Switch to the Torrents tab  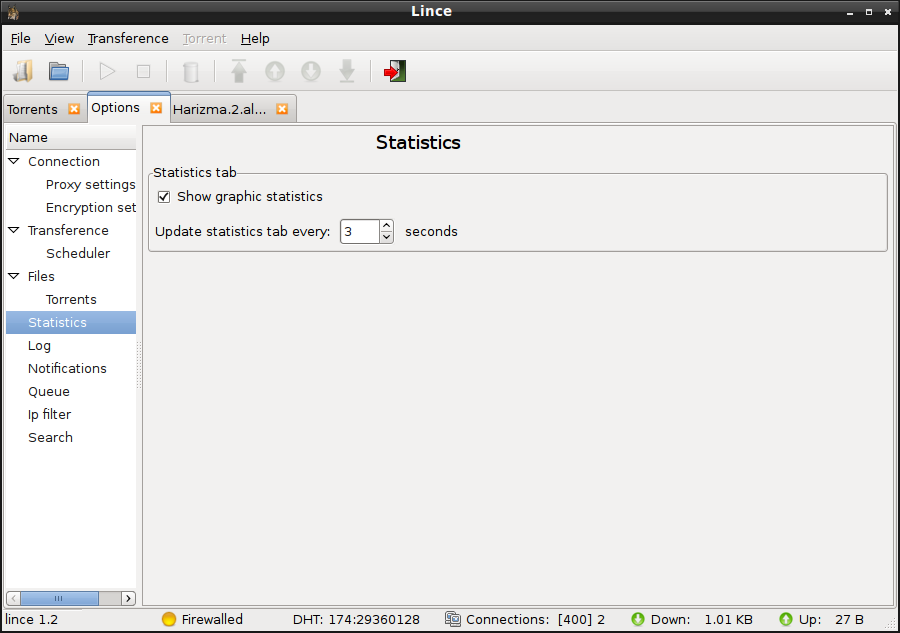coord(33,109)
